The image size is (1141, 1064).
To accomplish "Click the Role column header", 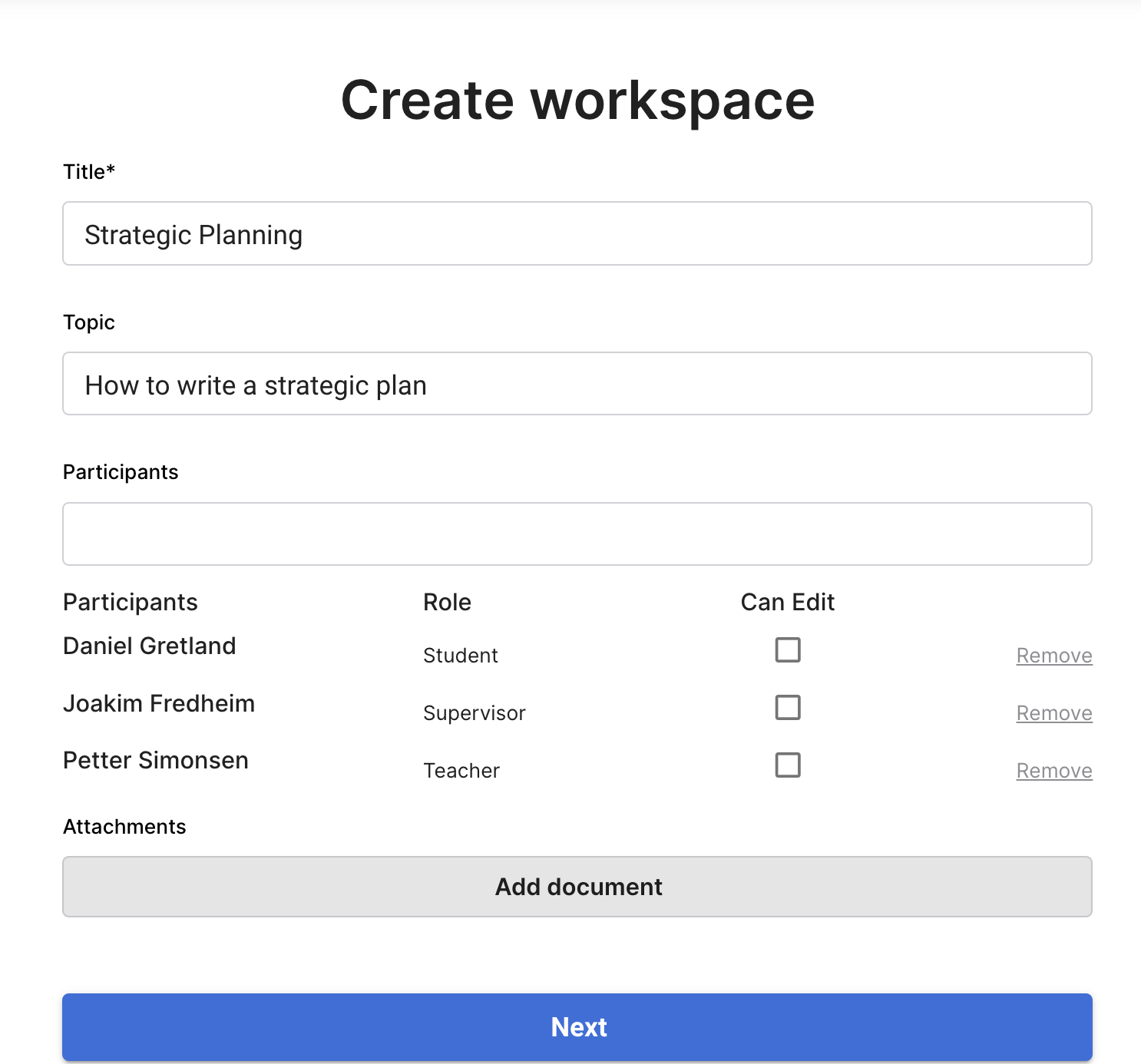I will 447,603.
